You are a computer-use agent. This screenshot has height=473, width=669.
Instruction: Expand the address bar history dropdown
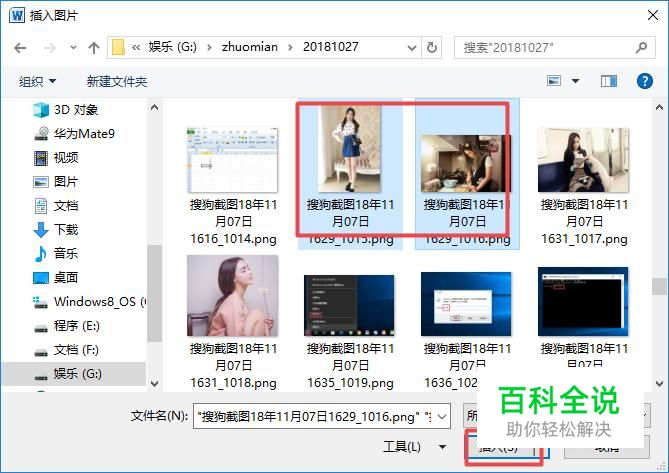coord(412,48)
